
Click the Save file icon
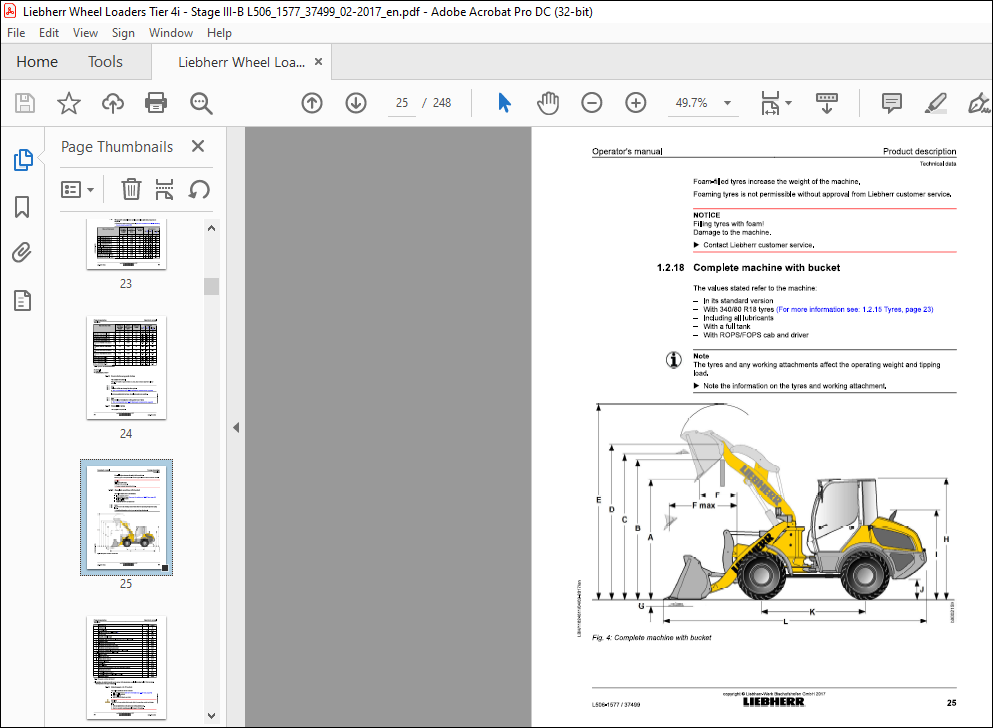(25, 103)
